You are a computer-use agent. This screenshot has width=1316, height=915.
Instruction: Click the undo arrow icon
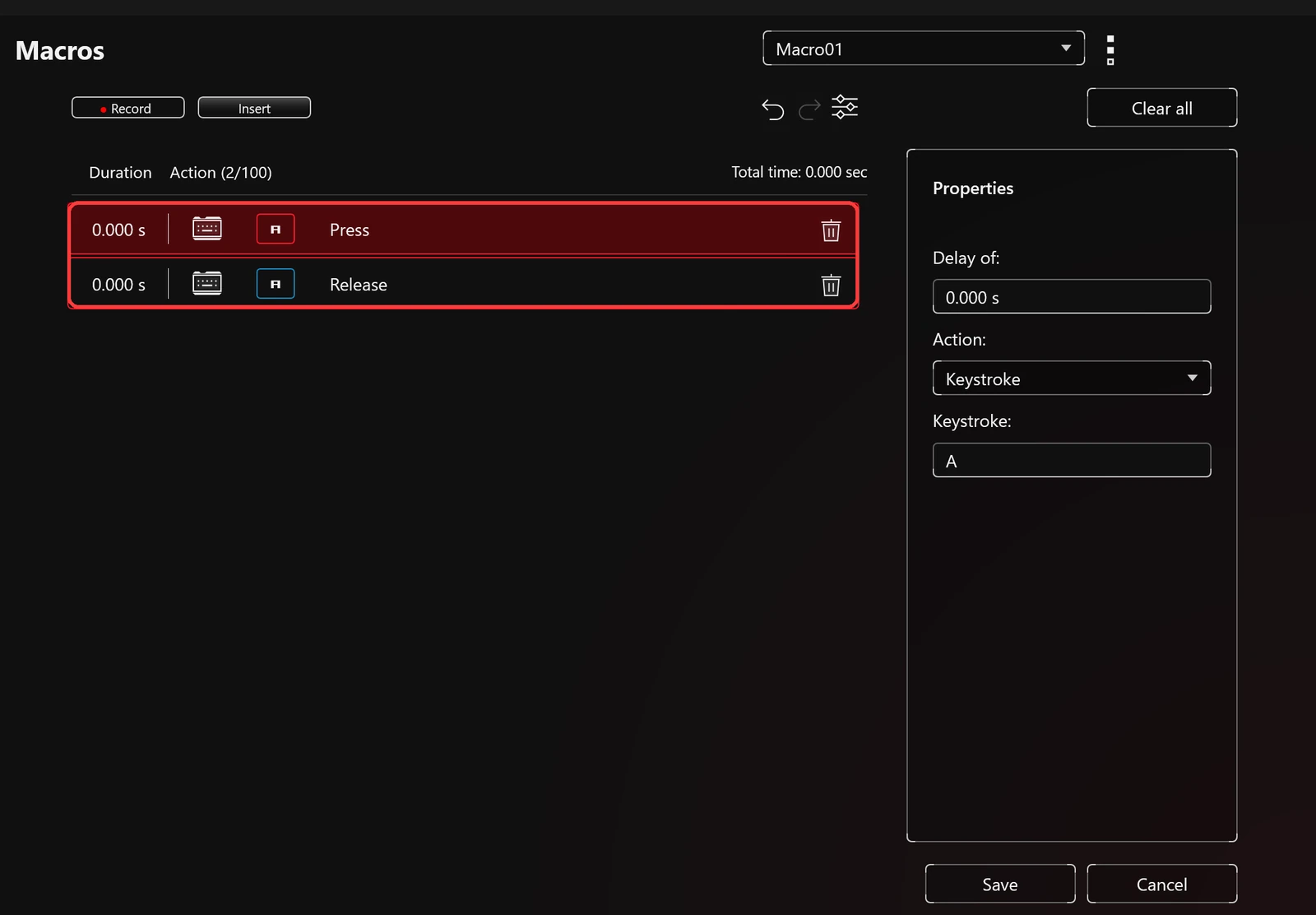point(772,109)
